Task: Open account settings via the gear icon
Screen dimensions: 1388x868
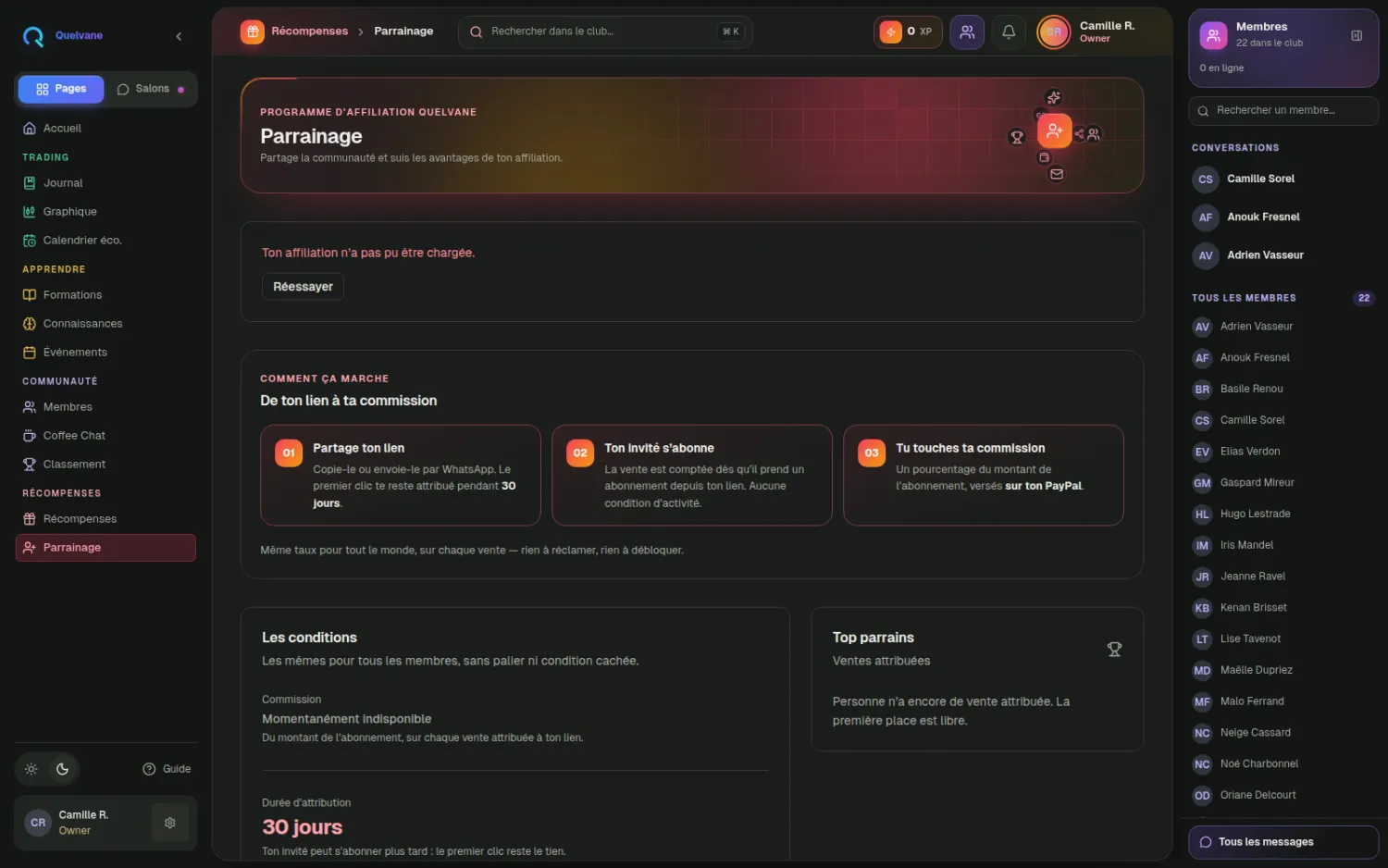Action: pos(170,823)
